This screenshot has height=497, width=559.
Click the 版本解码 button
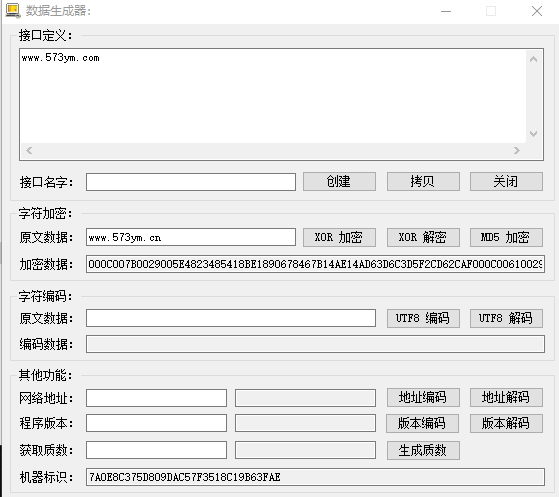506,423
